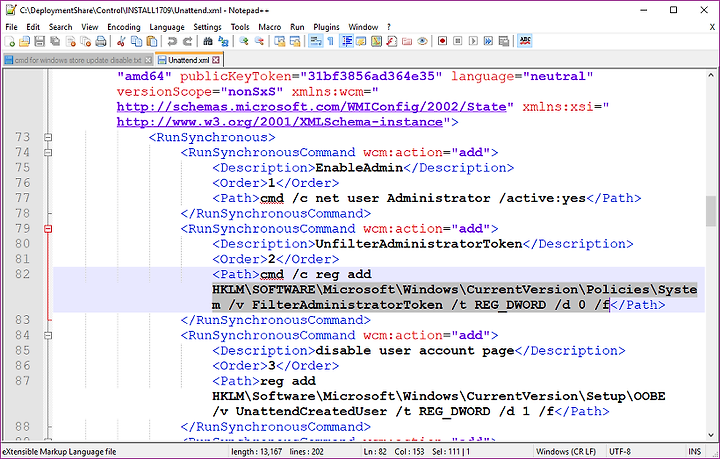Screen dimensions: 720x459
Task: Open the Search menu
Action: [61, 27]
